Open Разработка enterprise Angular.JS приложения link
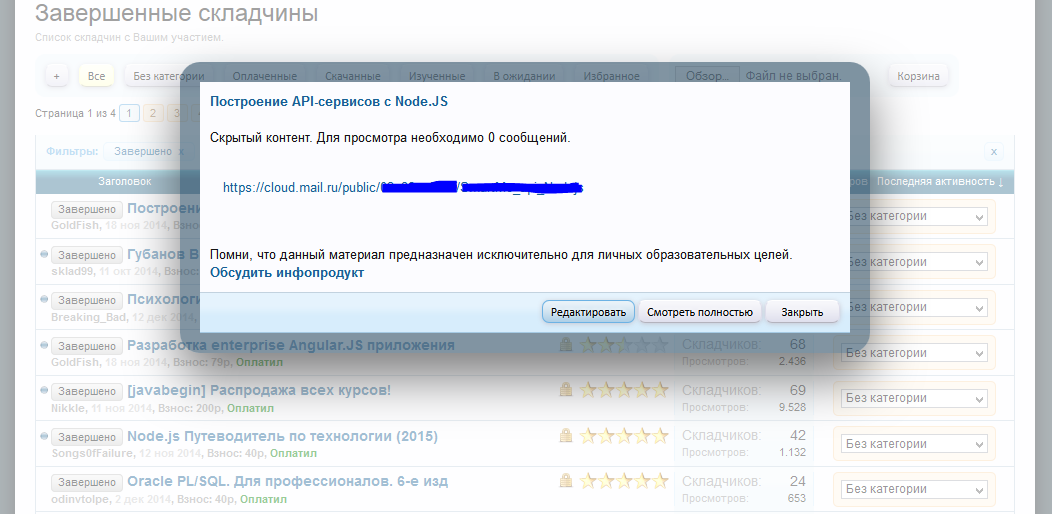Viewport: 1052px width, 514px height. tap(291, 345)
